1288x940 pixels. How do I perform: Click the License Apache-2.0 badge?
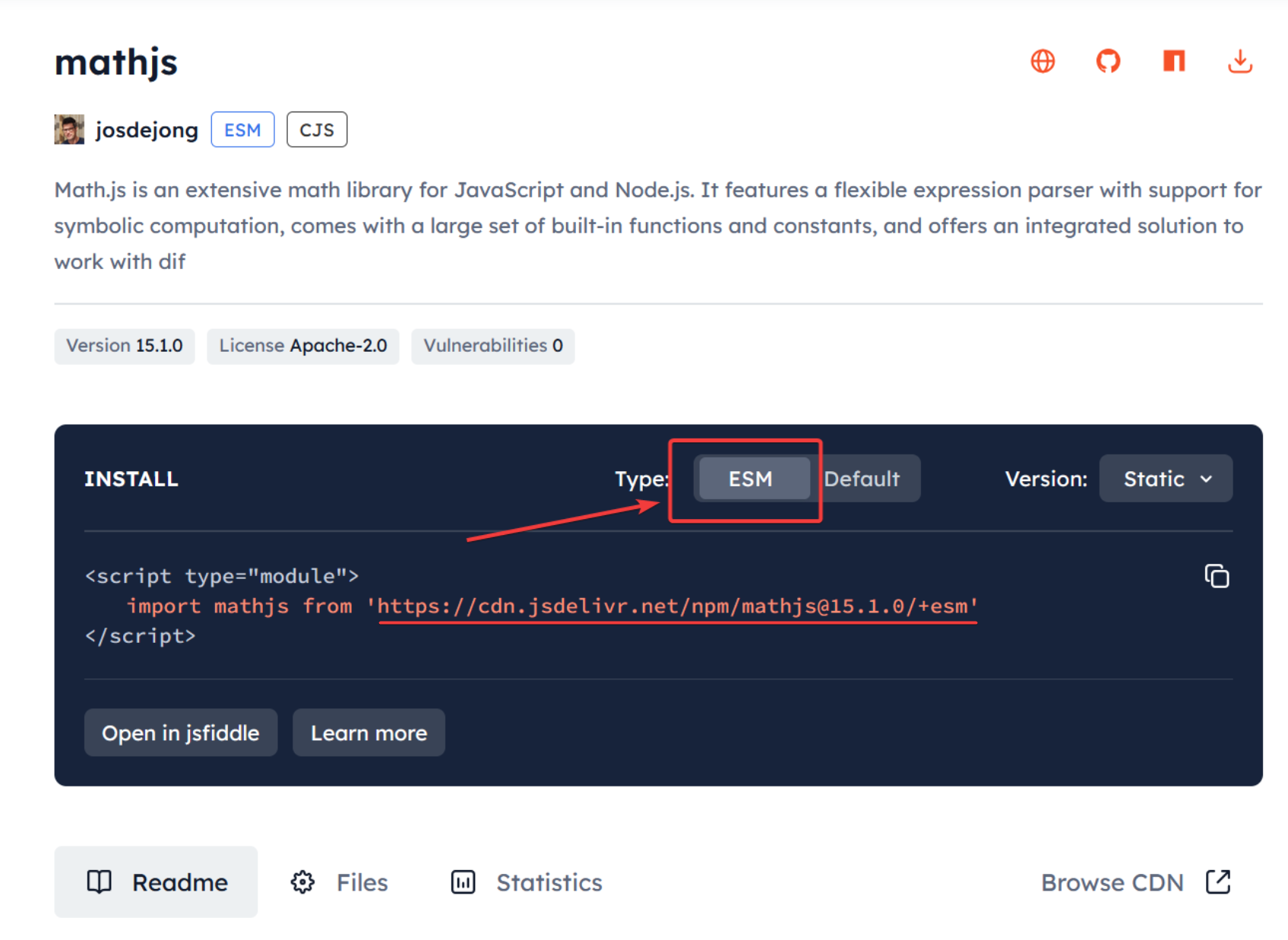point(302,346)
